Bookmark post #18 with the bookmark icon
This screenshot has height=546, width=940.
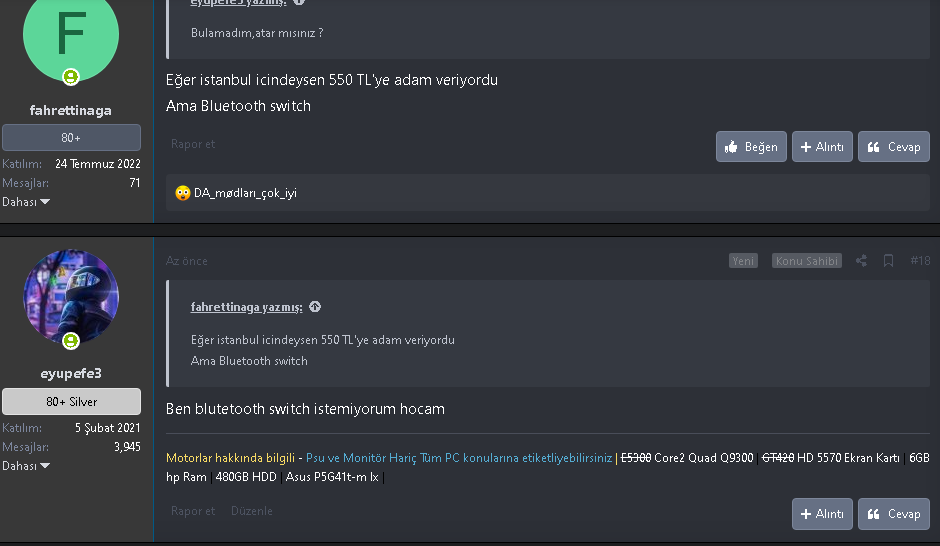[888, 261]
